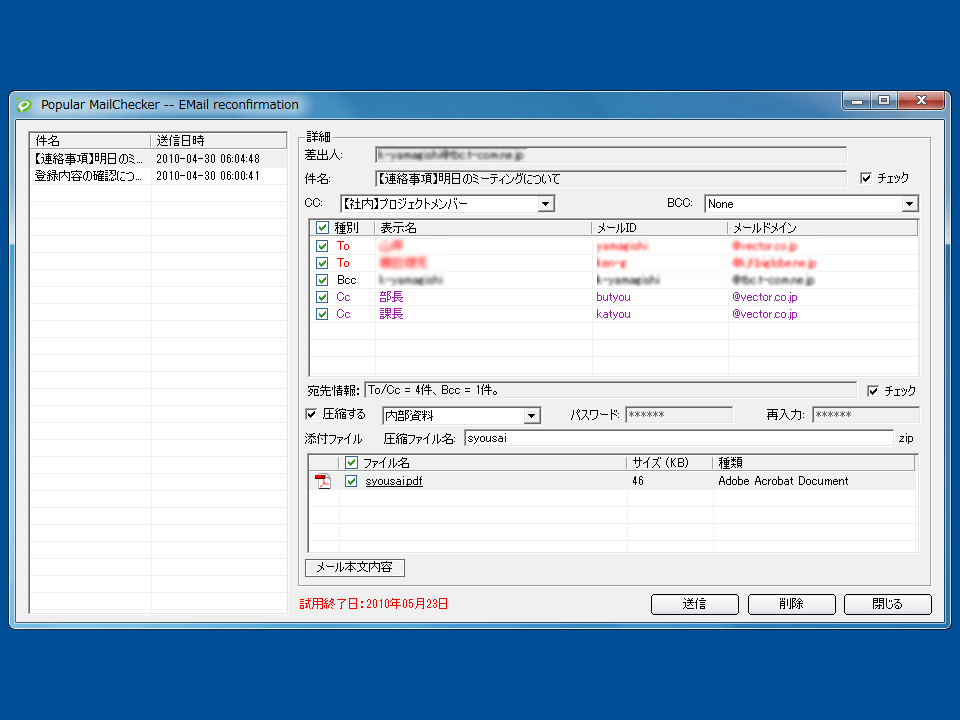The image size is (960, 720).
Task: Click 課長 display name cell
Action: coord(391,314)
